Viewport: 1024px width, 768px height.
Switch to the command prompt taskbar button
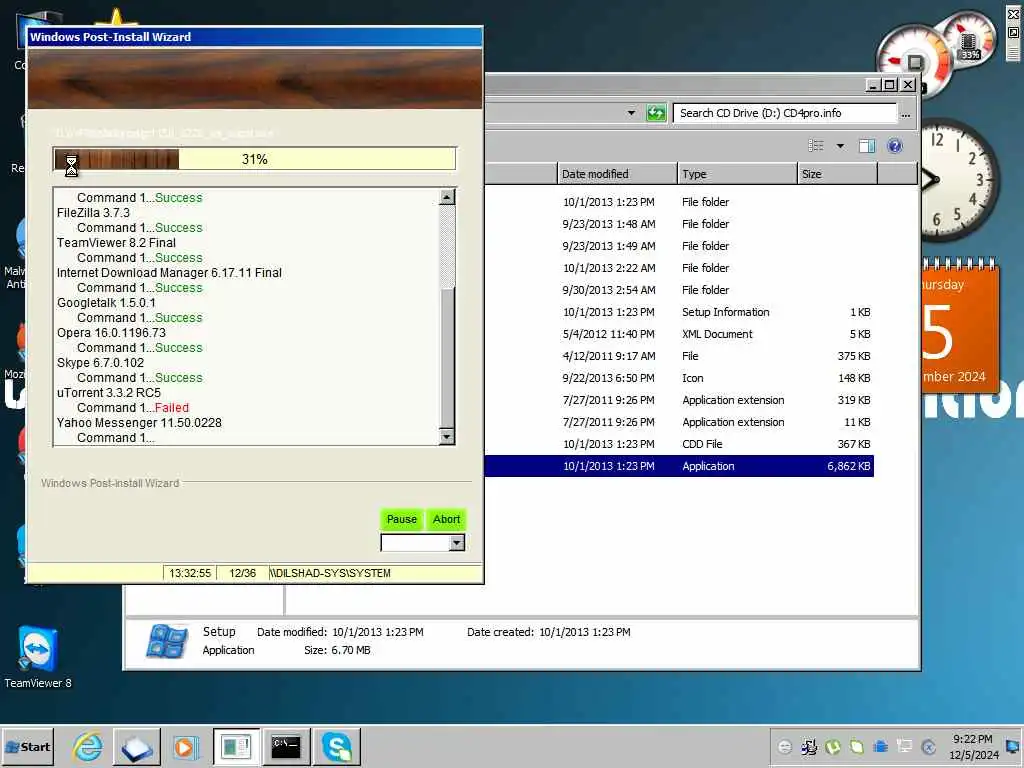pyautogui.click(x=285, y=746)
